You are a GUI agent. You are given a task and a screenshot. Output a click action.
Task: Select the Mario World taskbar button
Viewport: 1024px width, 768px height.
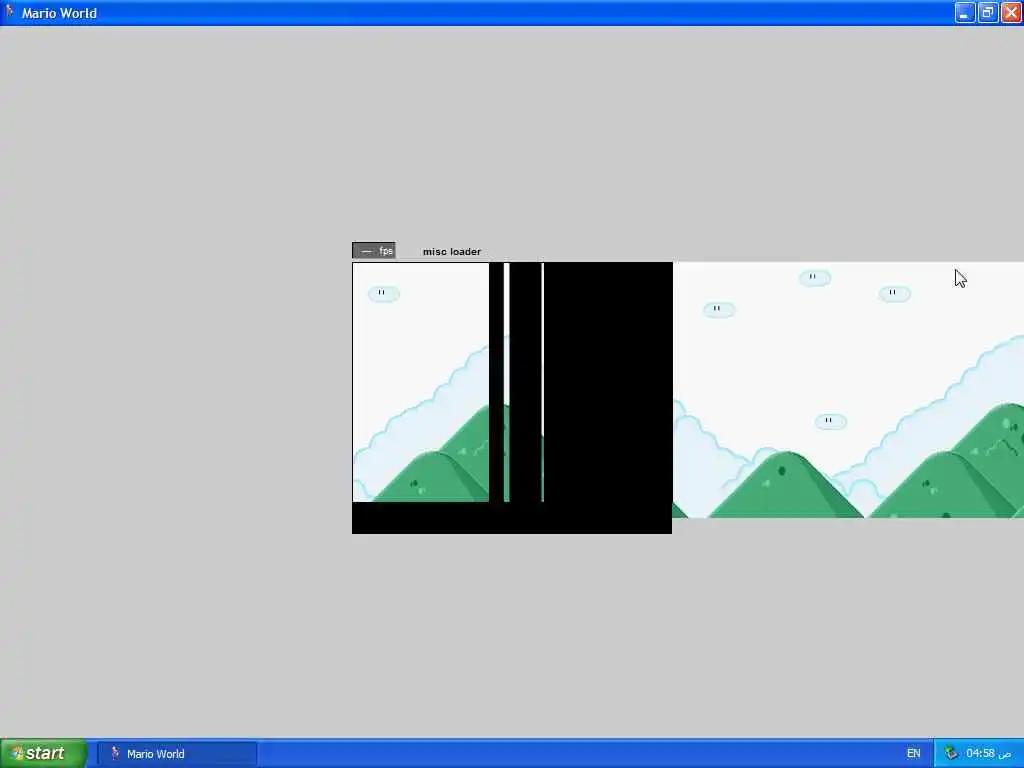177,754
